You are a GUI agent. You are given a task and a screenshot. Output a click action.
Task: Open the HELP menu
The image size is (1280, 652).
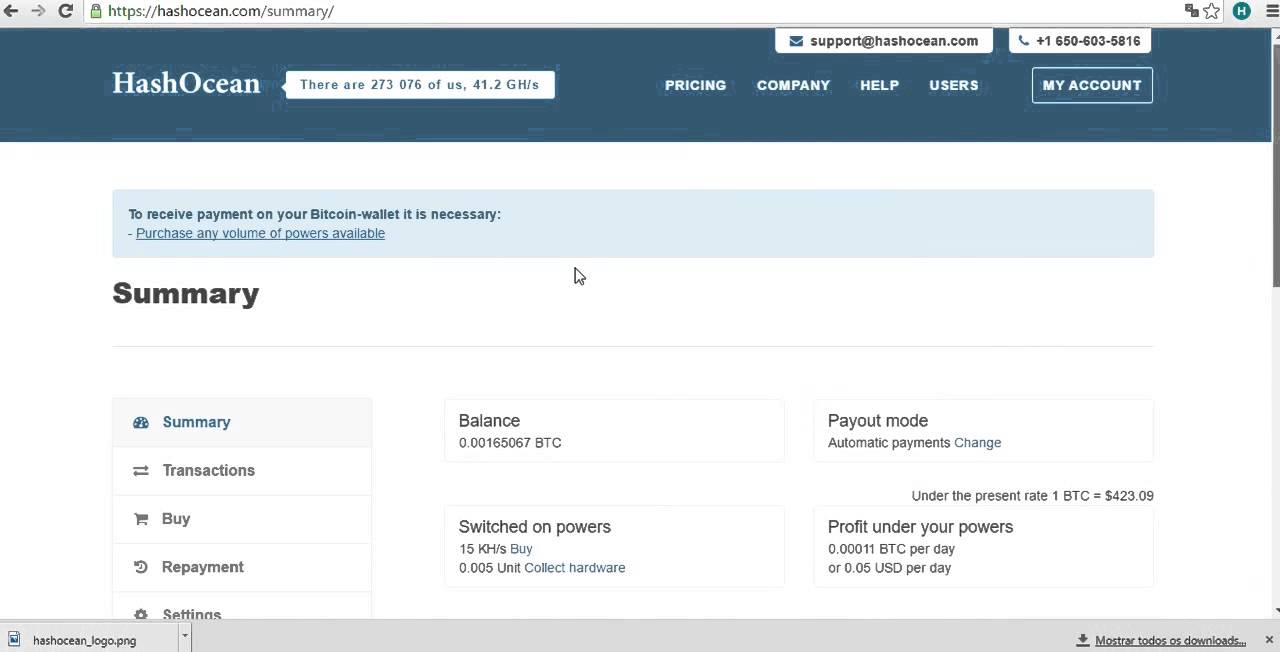pos(880,85)
